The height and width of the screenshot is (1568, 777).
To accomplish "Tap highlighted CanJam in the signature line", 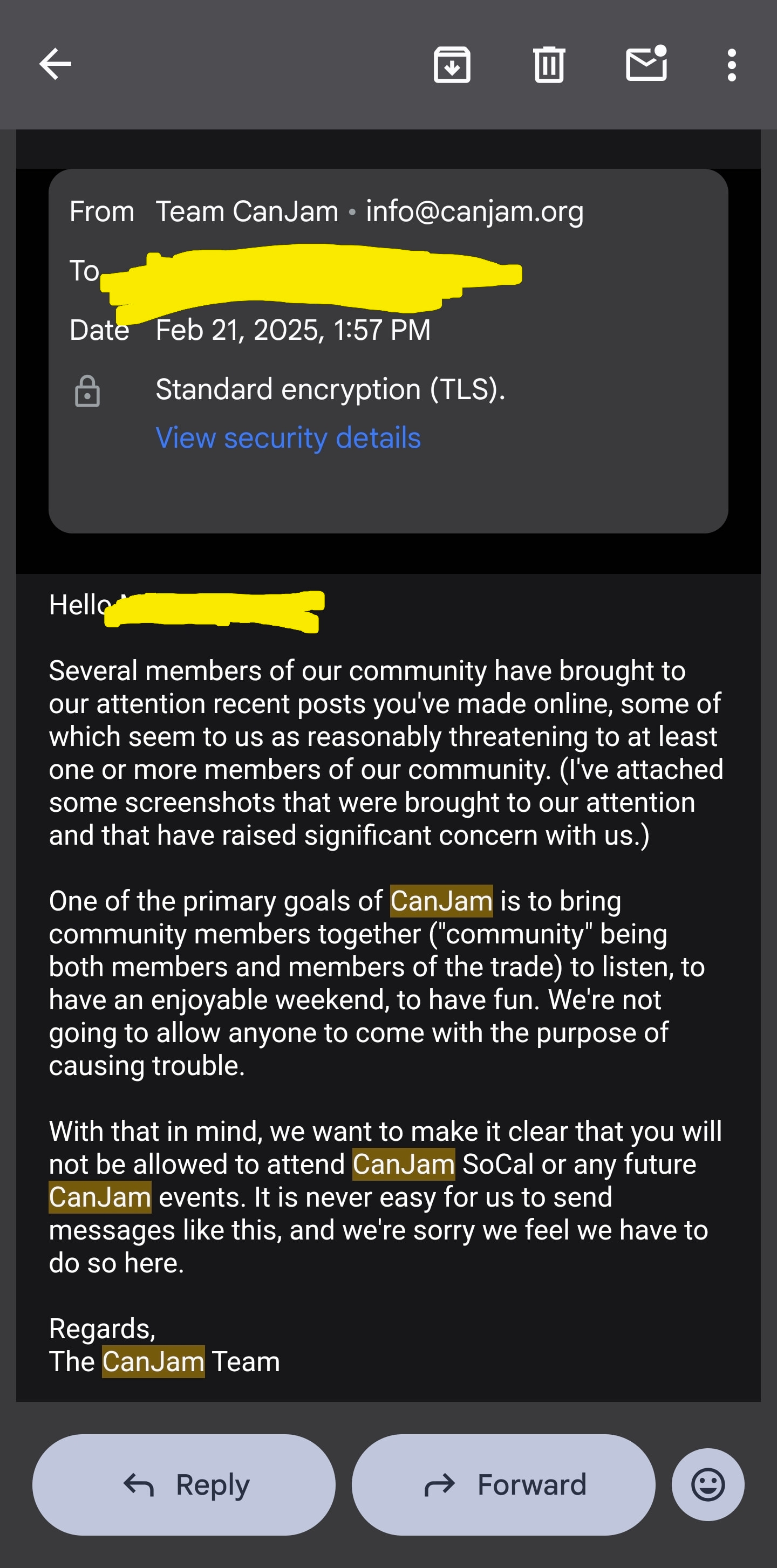I will click(153, 1361).
